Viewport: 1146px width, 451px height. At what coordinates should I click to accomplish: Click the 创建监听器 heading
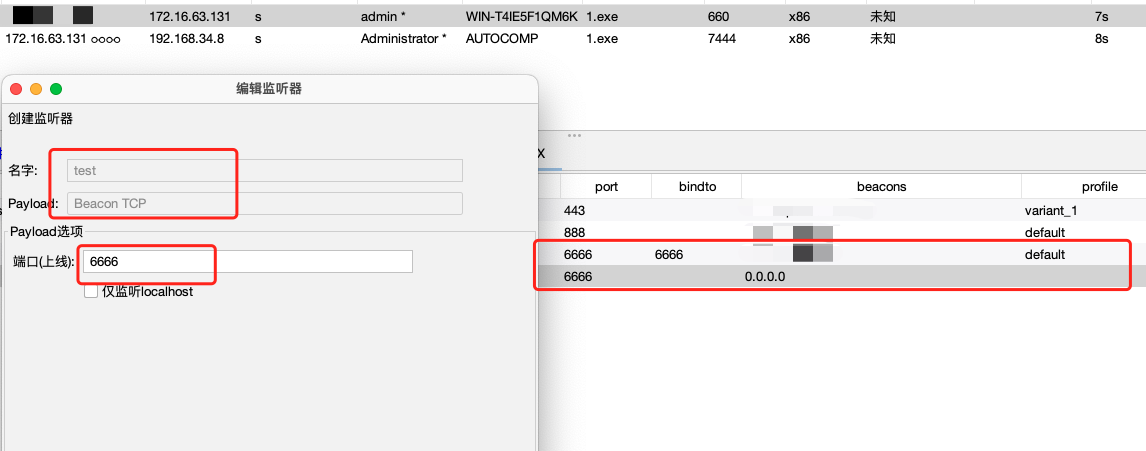40,118
